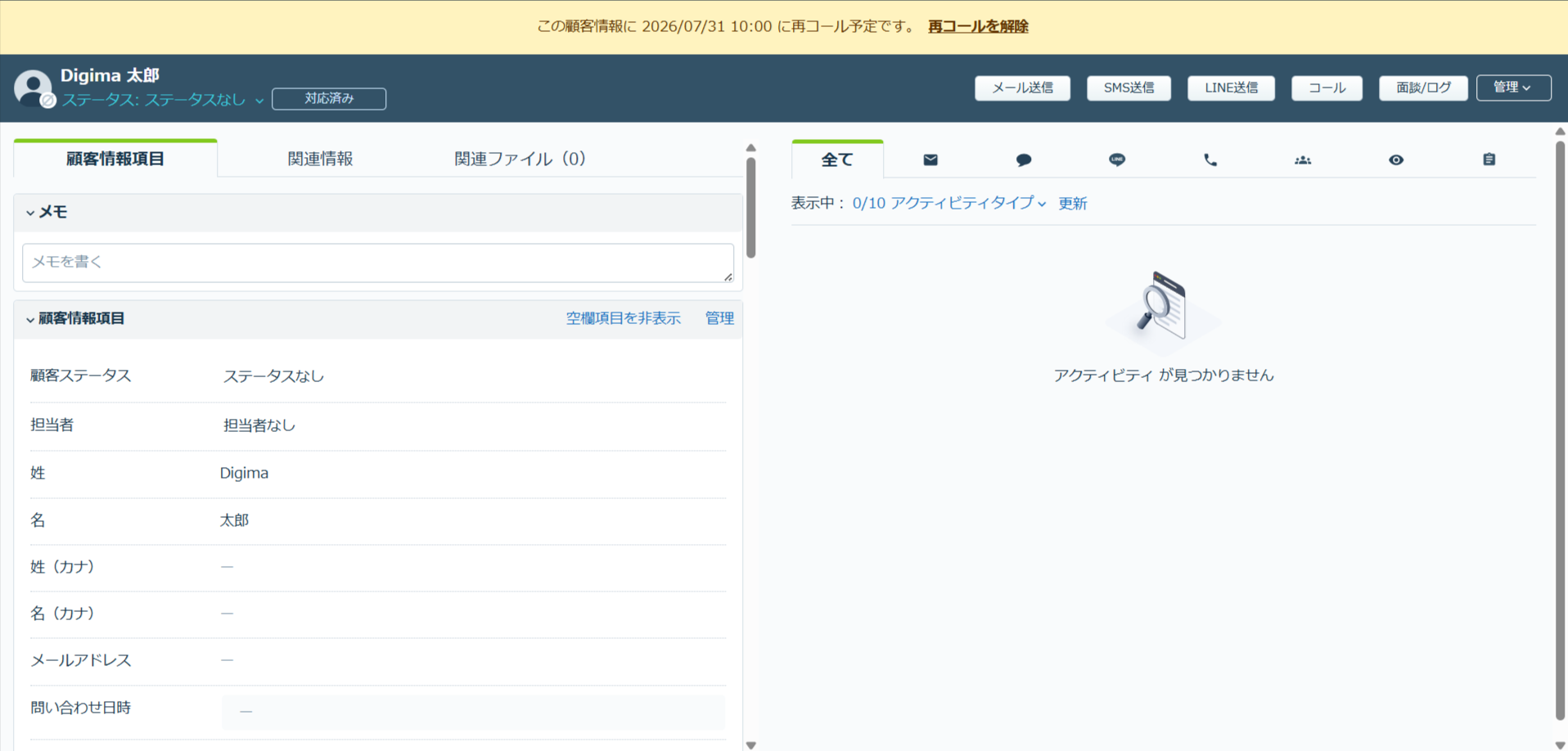Click the コール button
Image resolution: width=1568 pixels, height=751 pixels.
1327,88
